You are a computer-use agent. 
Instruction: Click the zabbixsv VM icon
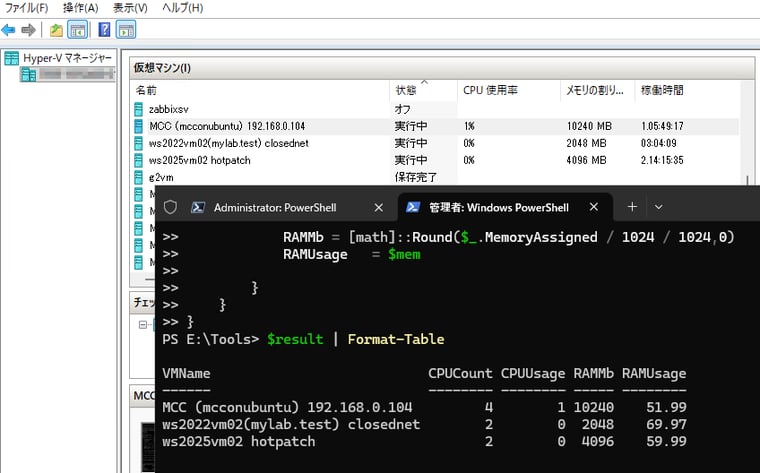pos(139,109)
